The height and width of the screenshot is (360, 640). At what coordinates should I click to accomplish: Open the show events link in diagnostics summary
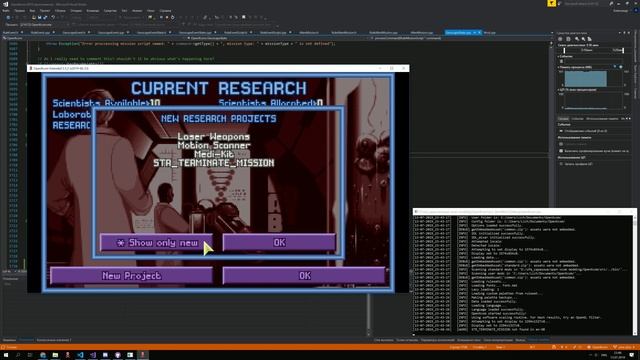(586, 131)
